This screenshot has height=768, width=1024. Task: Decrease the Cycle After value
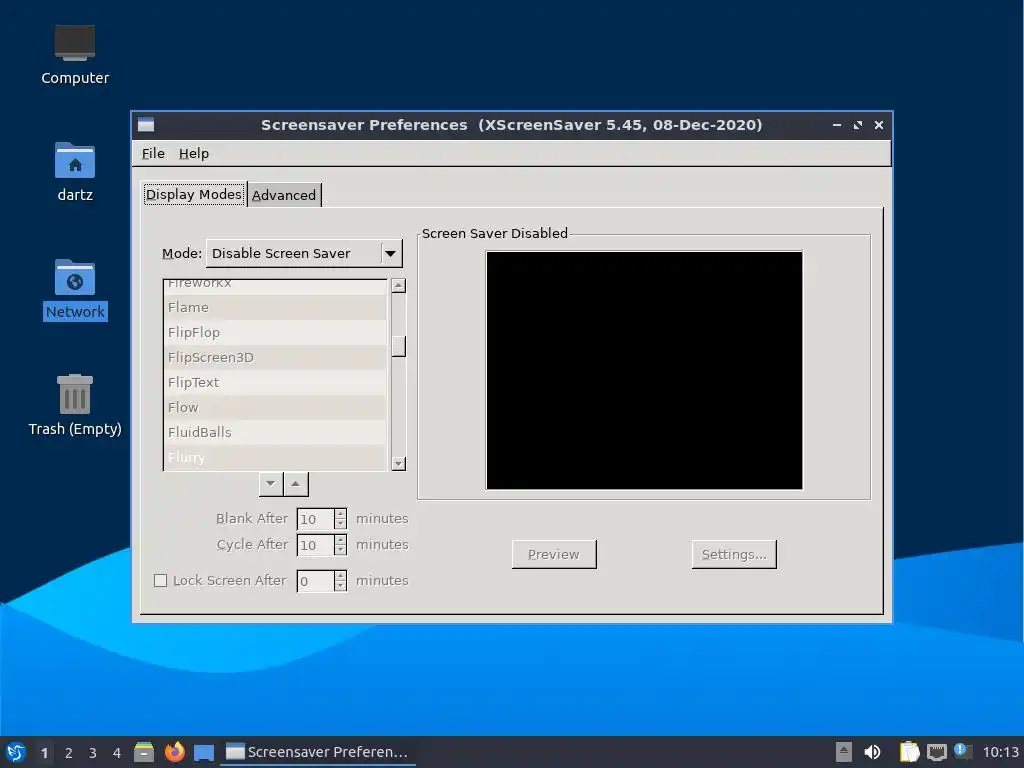coord(340,551)
